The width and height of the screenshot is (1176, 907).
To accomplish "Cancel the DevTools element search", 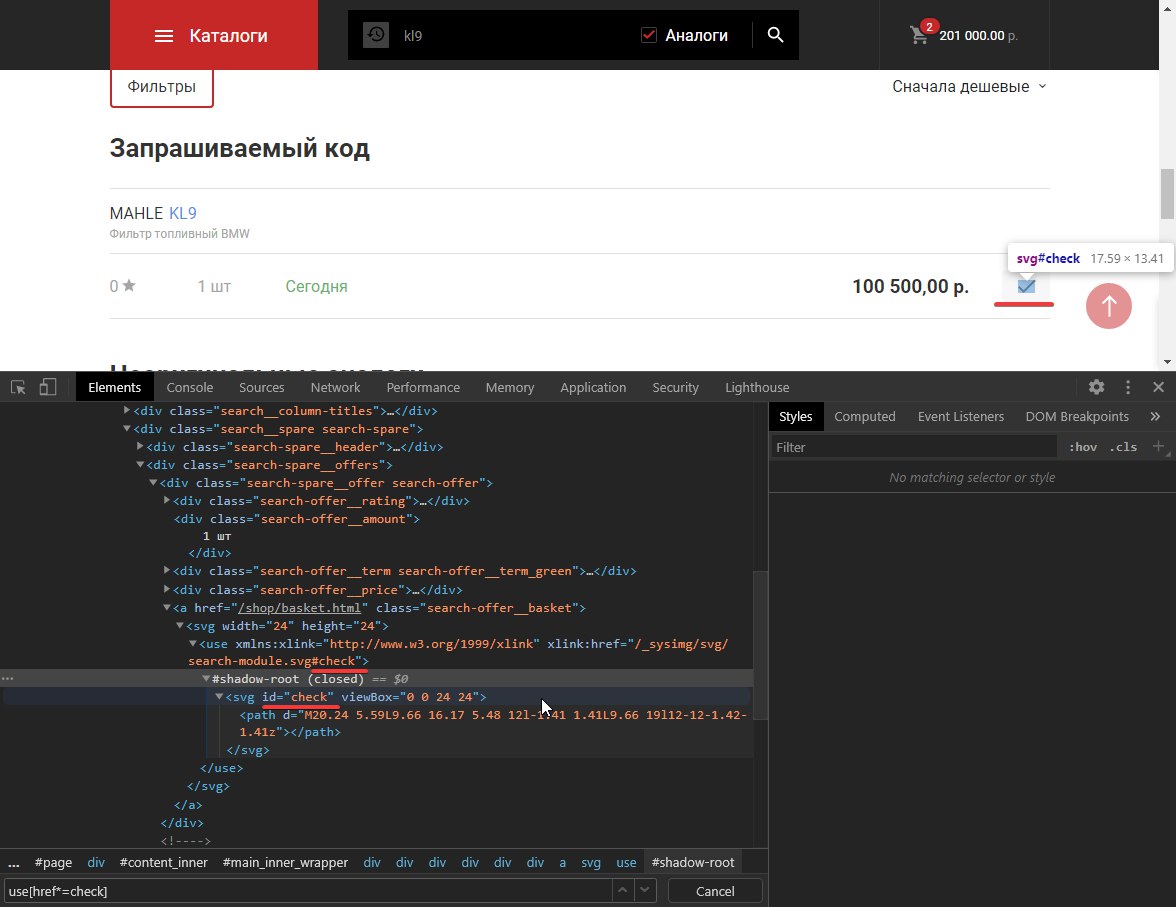I will click(x=714, y=891).
